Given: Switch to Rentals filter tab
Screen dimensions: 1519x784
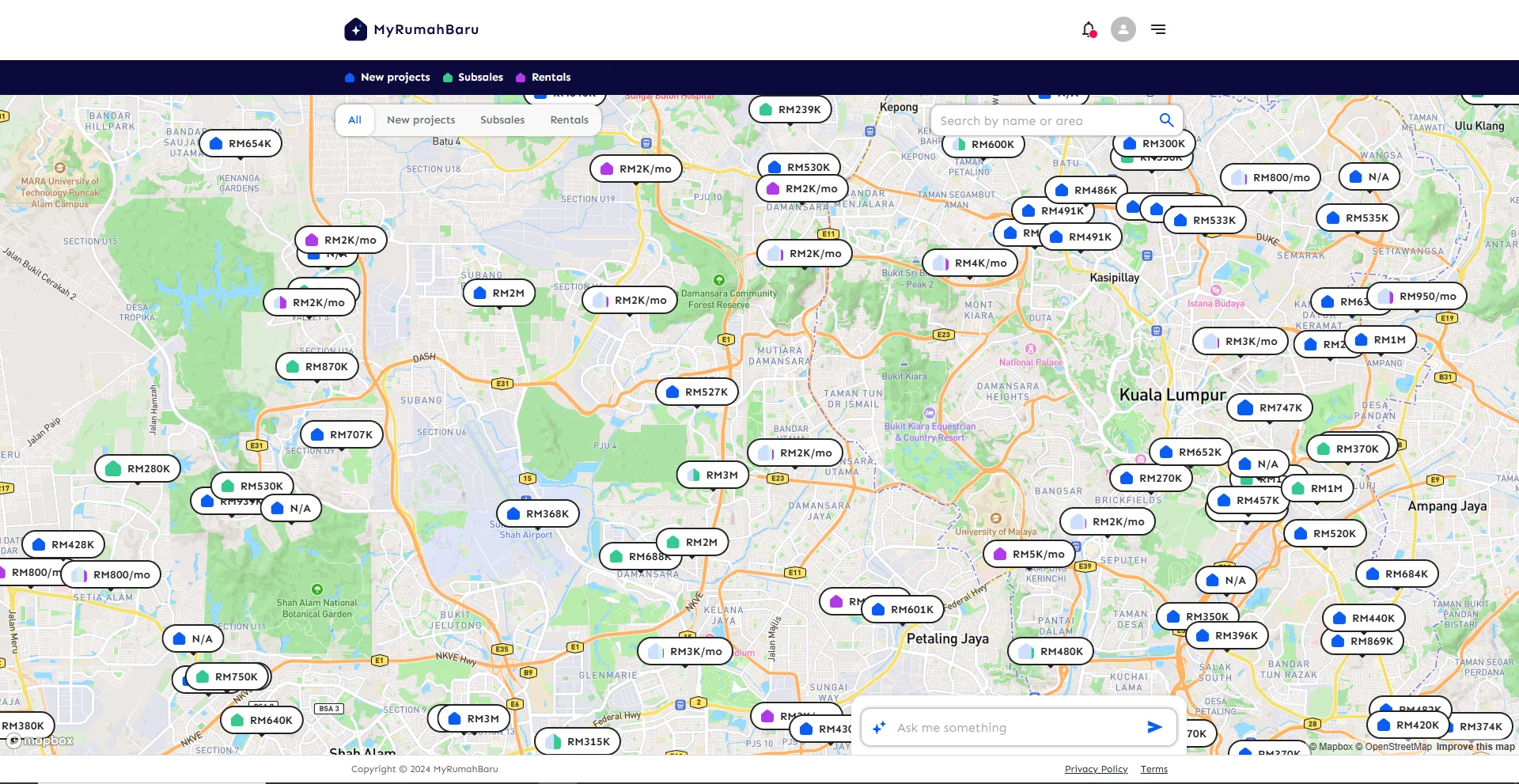Looking at the screenshot, I should [570, 120].
